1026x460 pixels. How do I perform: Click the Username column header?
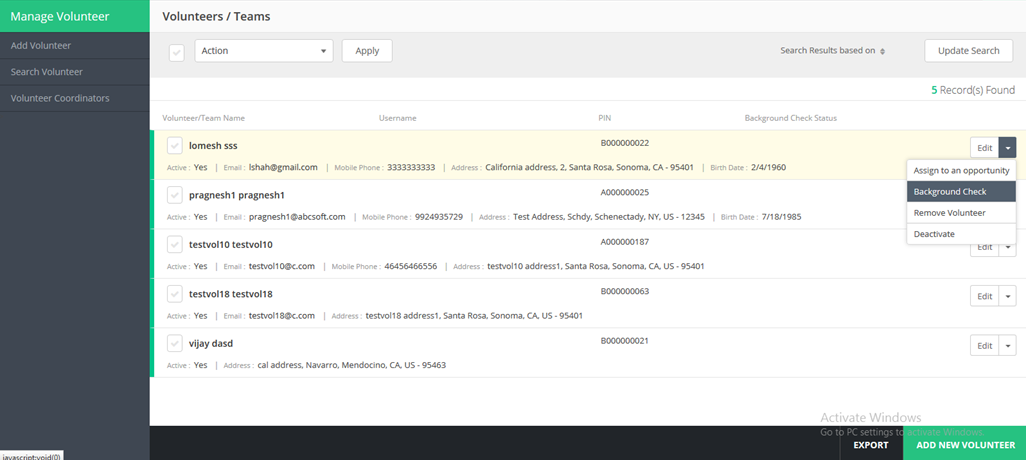click(x=397, y=118)
